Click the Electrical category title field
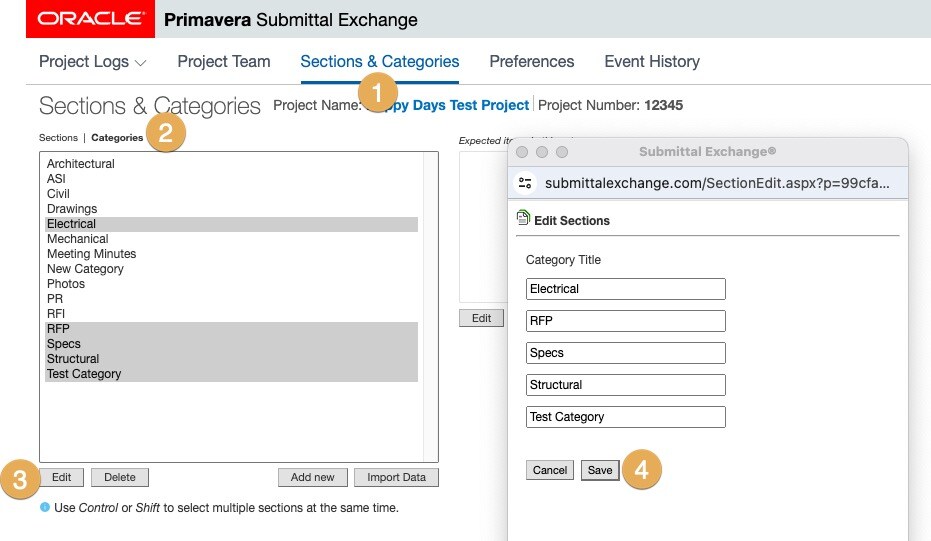 pyautogui.click(x=625, y=289)
